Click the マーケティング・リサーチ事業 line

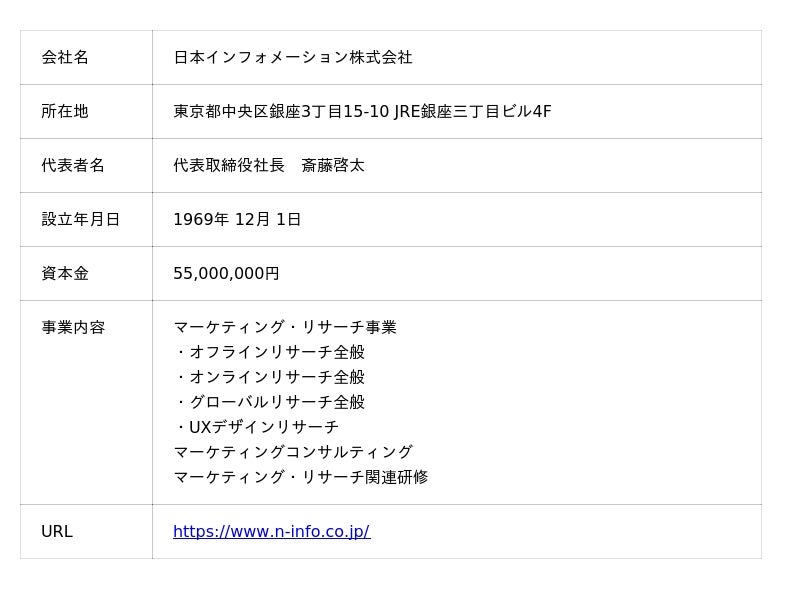(x=285, y=328)
